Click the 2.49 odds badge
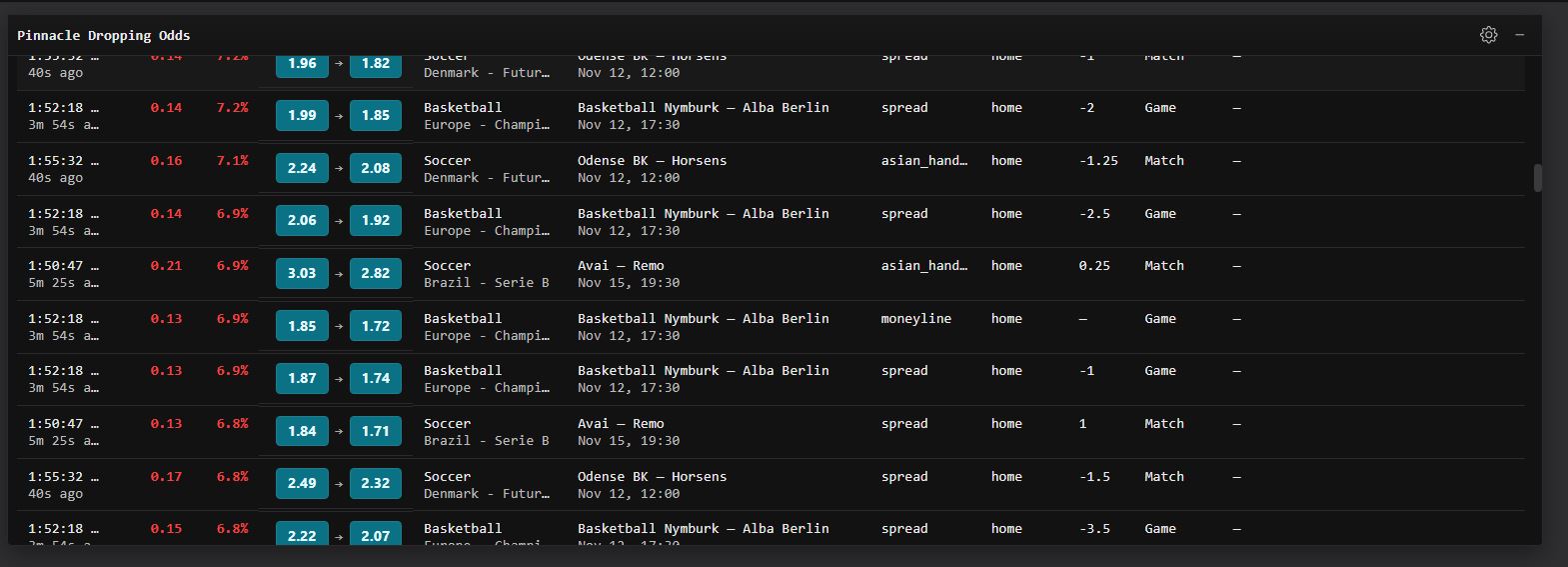1568x567 pixels. tap(302, 484)
